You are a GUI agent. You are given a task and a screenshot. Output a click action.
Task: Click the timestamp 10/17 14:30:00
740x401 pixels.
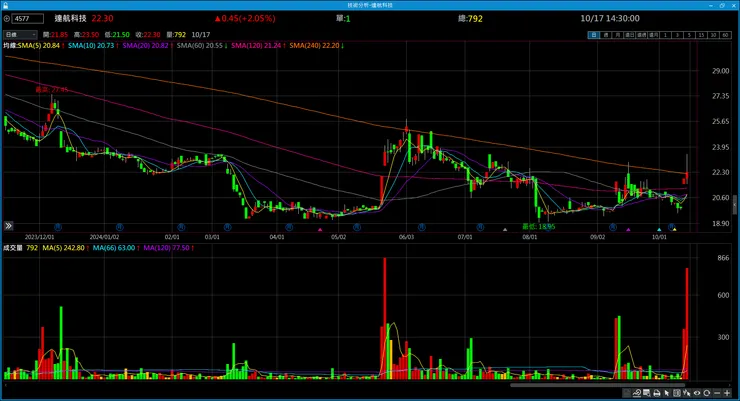[610, 18]
